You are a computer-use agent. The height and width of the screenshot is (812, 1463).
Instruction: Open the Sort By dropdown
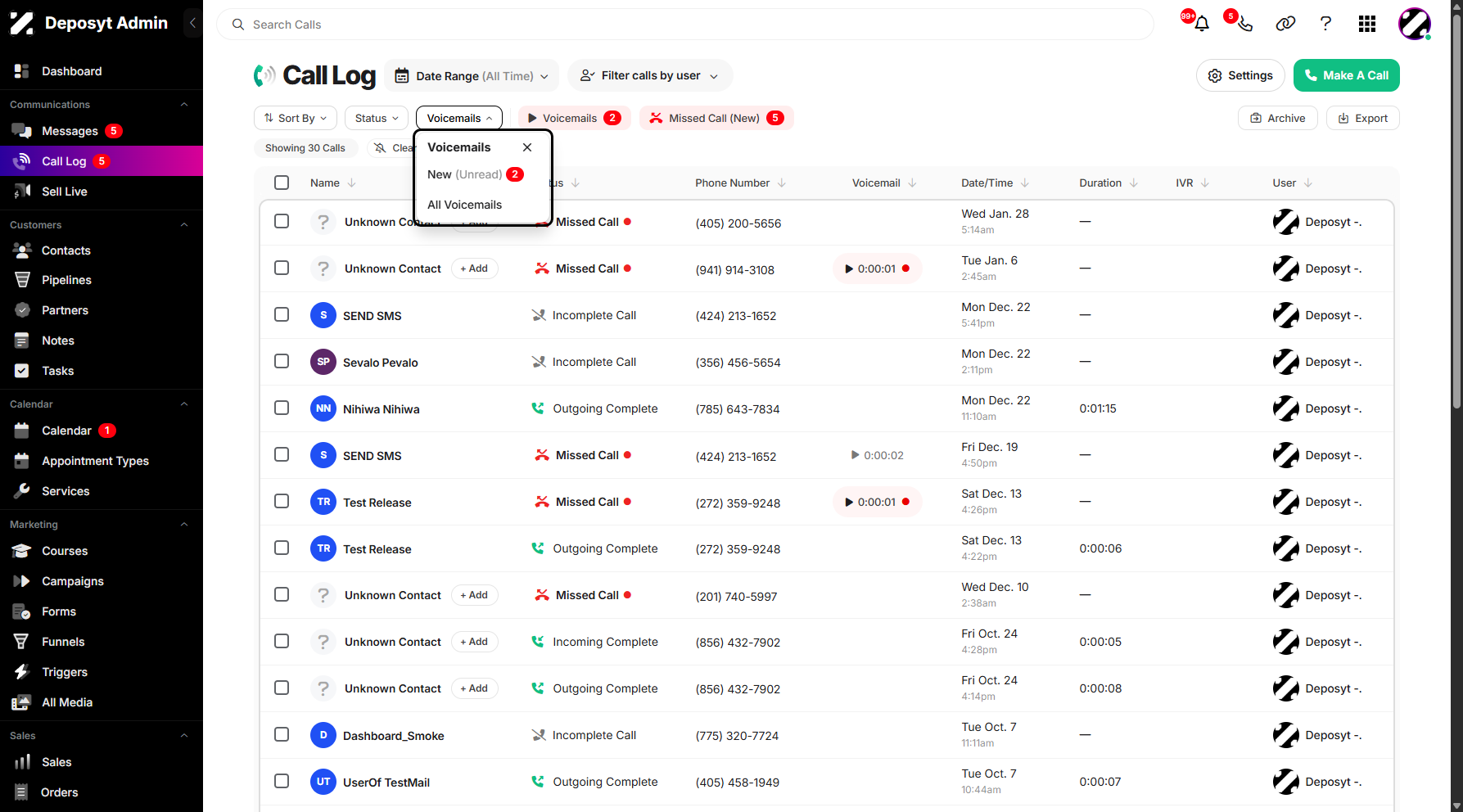(x=296, y=118)
